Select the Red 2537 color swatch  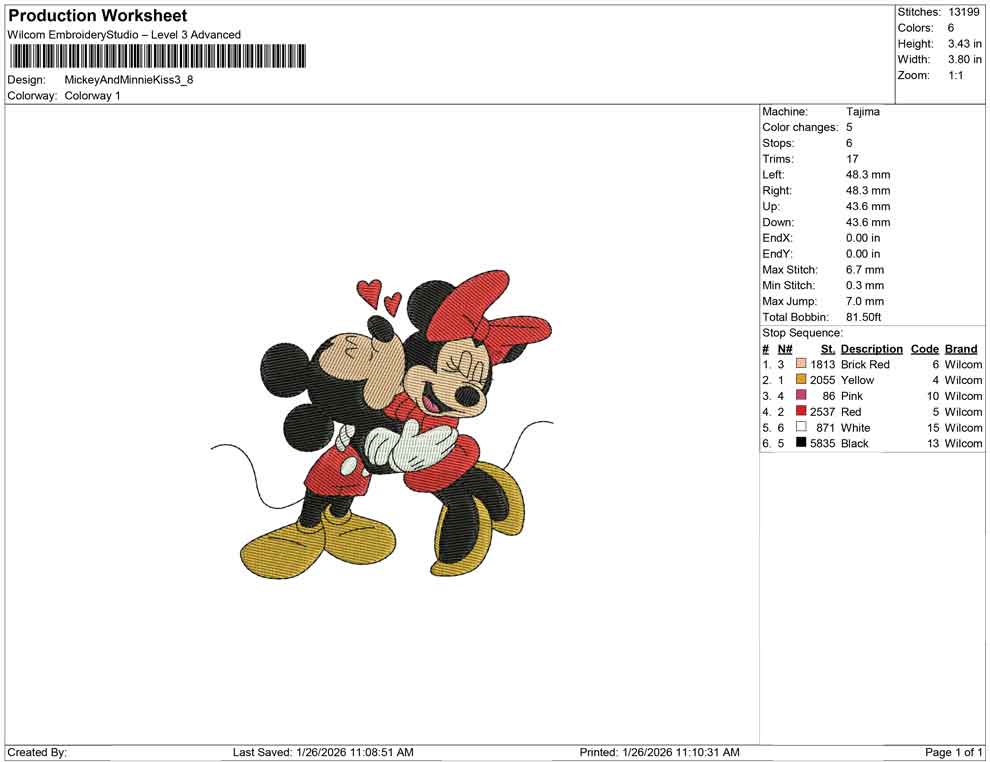803,412
